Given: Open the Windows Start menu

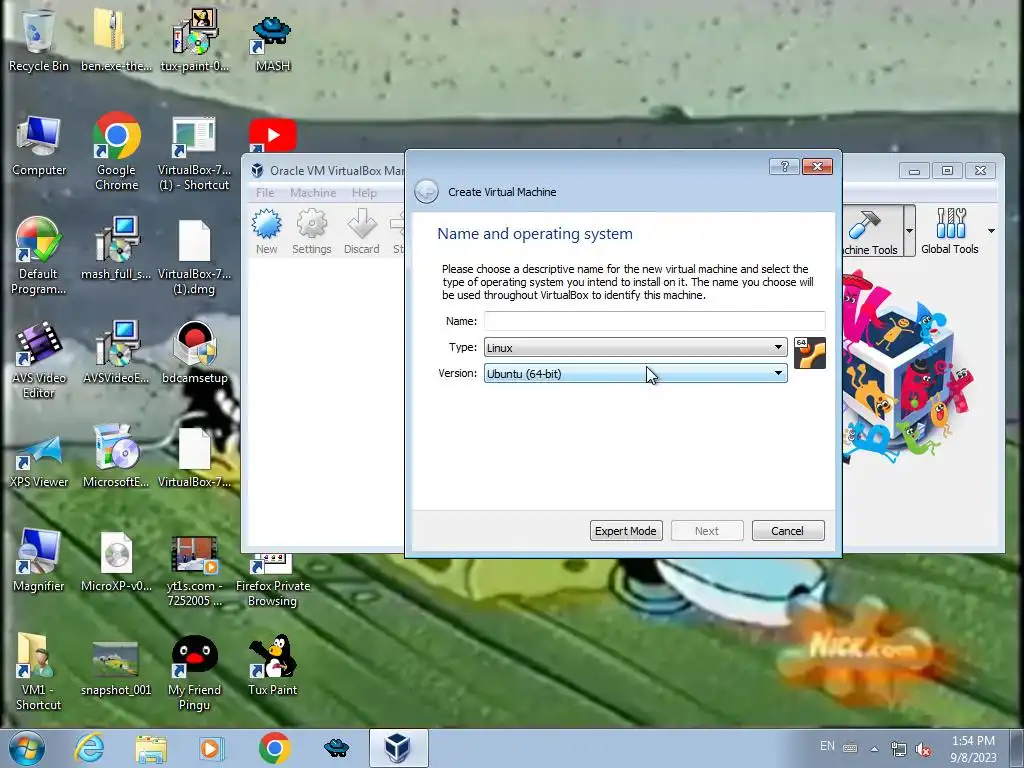Looking at the screenshot, I should click(27, 748).
